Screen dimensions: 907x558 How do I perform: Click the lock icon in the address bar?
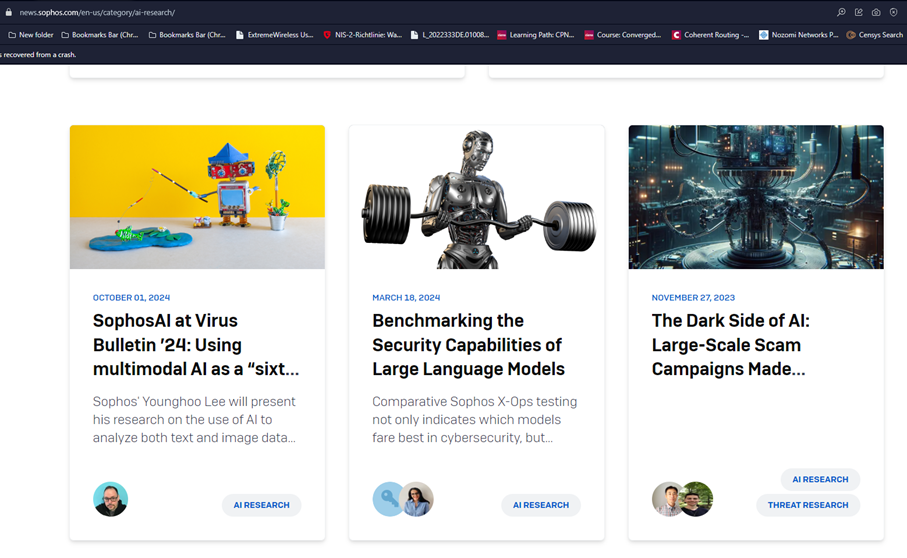tap(9, 12)
